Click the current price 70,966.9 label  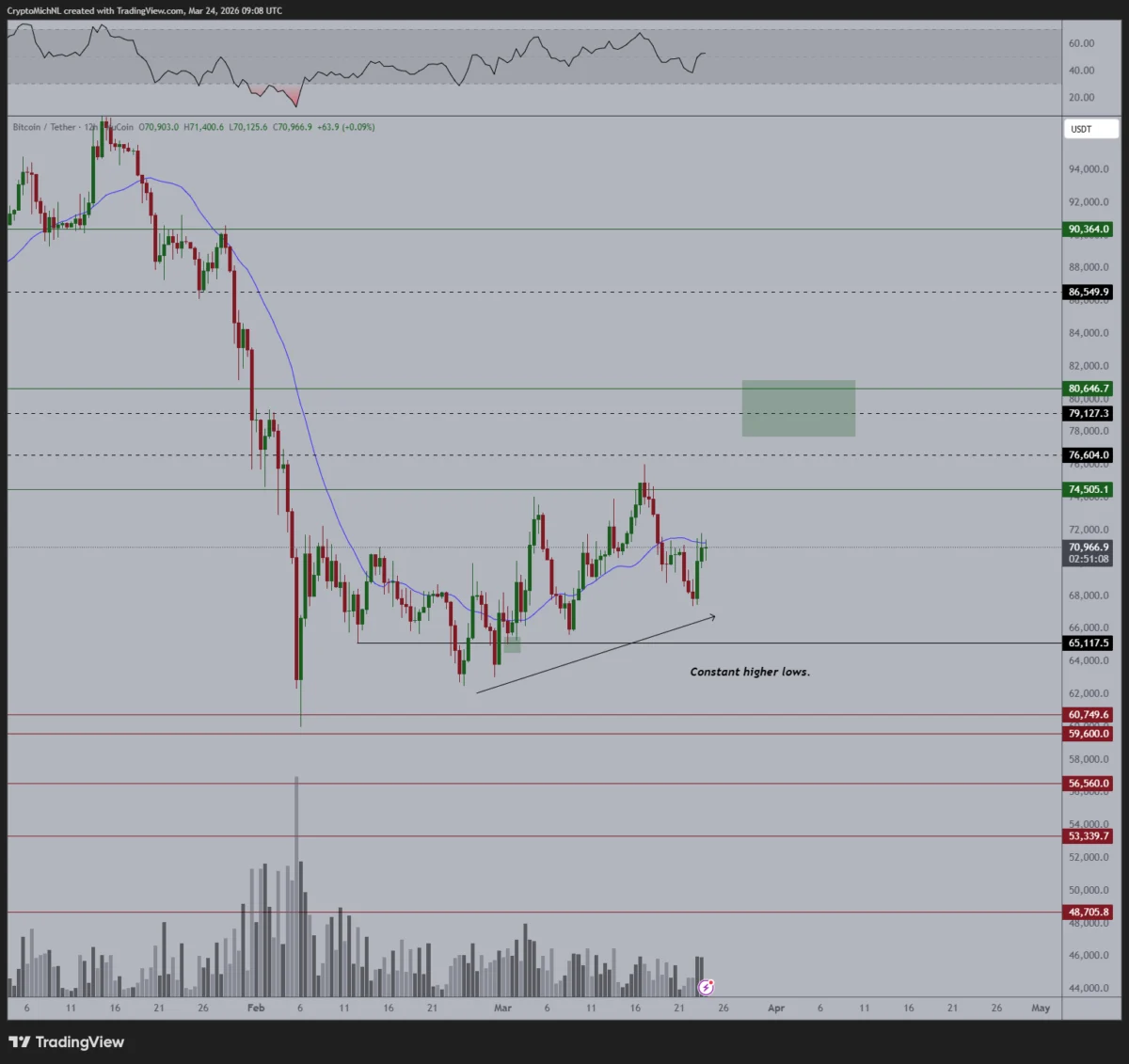click(1089, 547)
